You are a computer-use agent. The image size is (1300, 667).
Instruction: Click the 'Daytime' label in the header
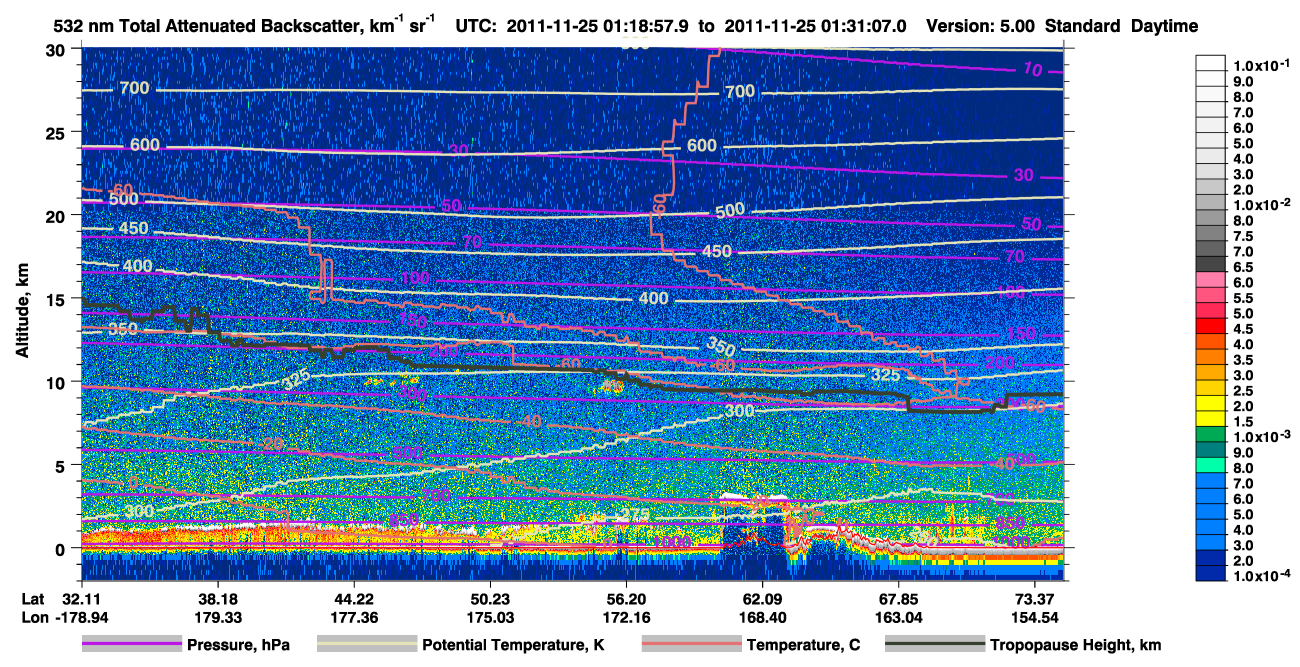pyautogui.click(x=1164, y=27)
